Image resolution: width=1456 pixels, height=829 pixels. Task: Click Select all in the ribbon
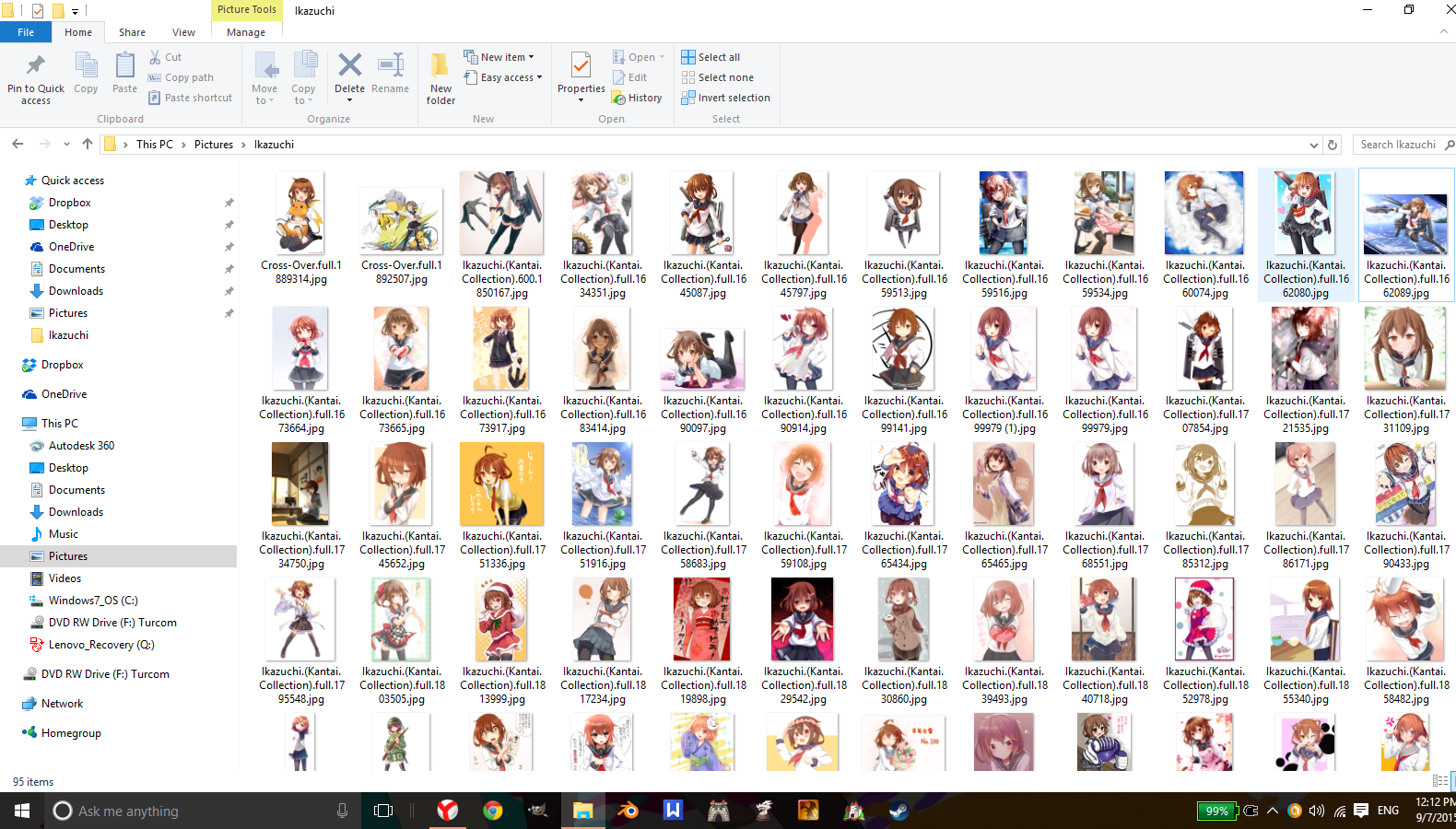[x=710, y=57]
